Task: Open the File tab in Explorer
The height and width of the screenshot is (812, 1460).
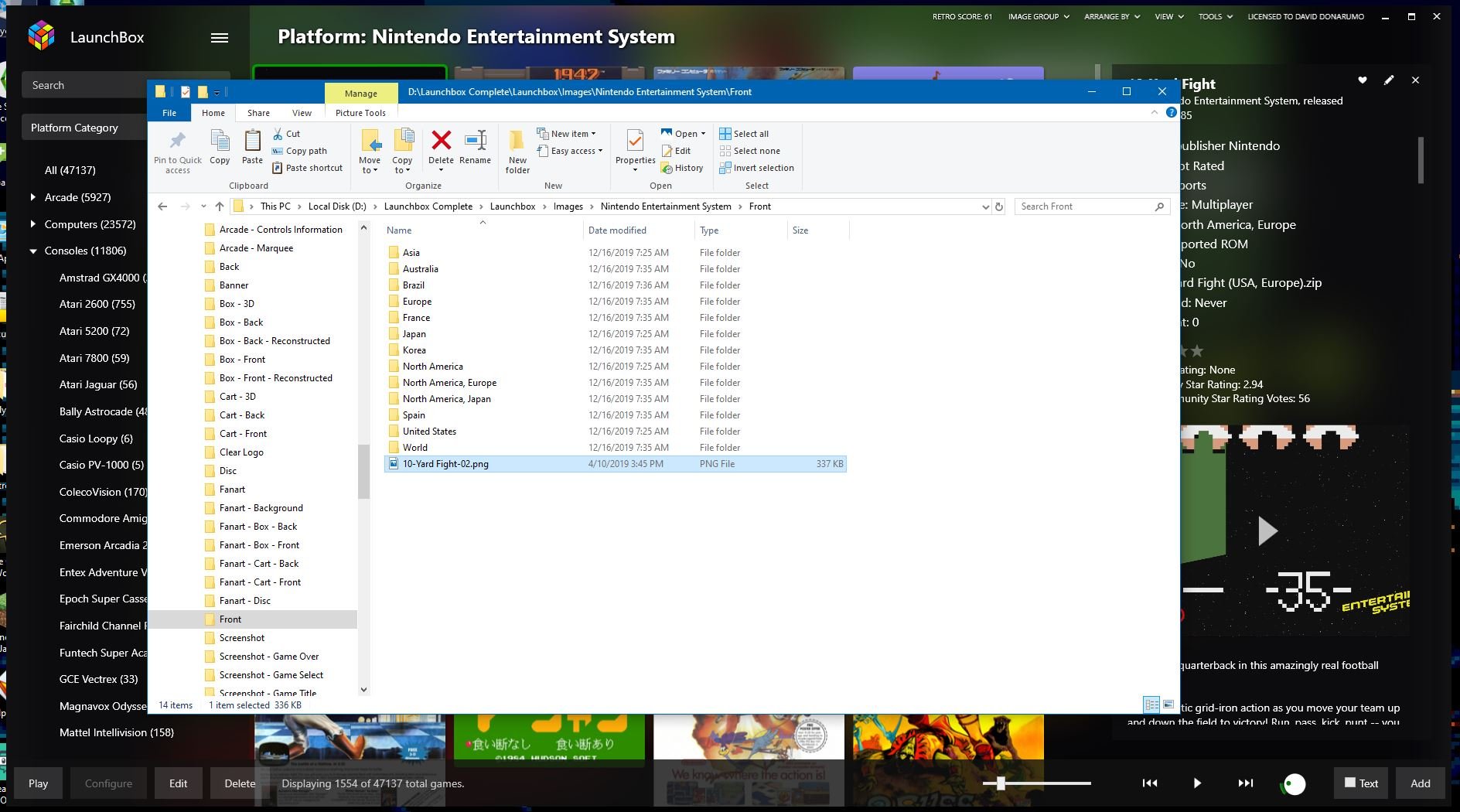Action: click(x=169, y=113)
